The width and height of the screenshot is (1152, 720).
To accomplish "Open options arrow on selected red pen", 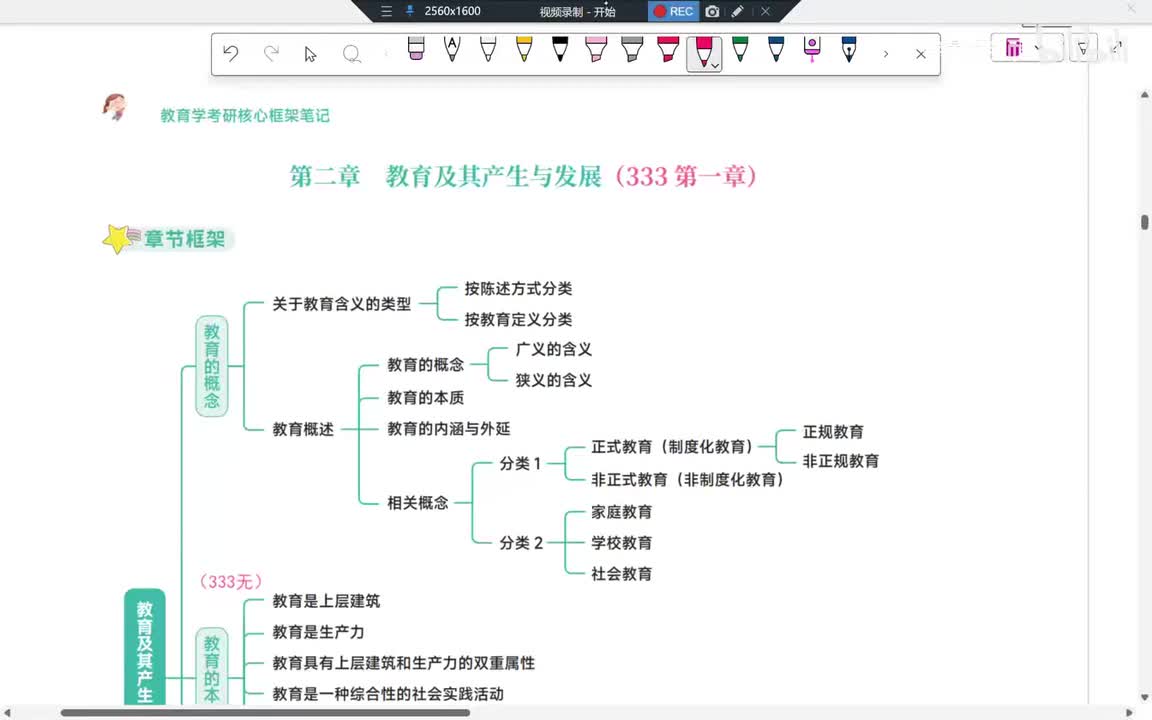I will [x=715, y=66].
